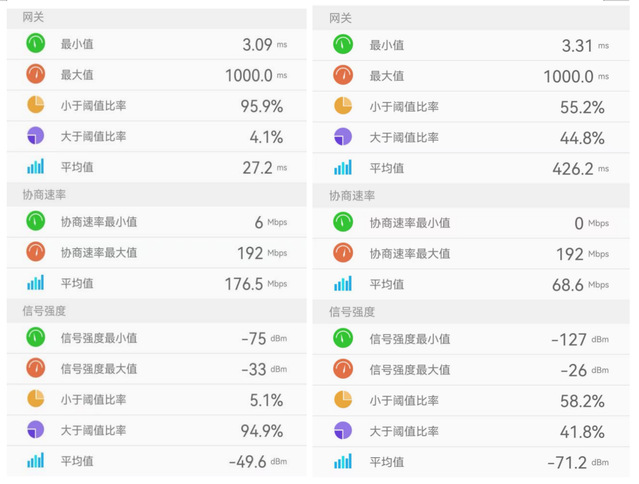The image size is (639, 484).
Task: Click blue bars icon beside right -71.2 dBm average
Action: (343, 462)
